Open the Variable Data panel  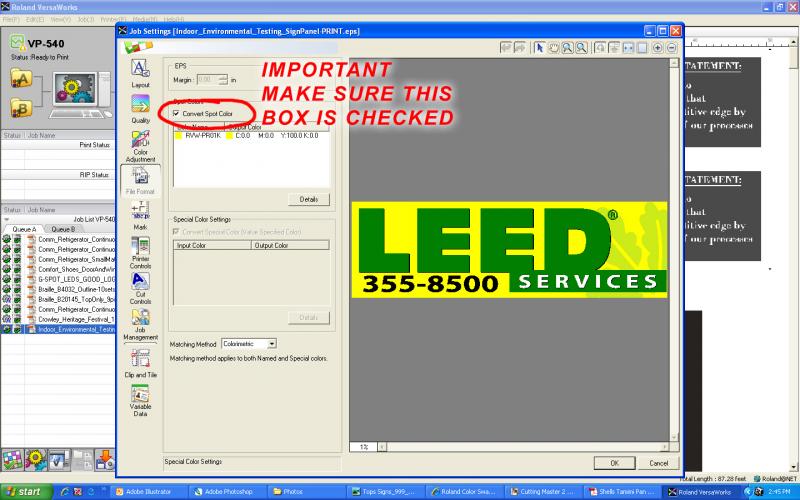(140, 401)
